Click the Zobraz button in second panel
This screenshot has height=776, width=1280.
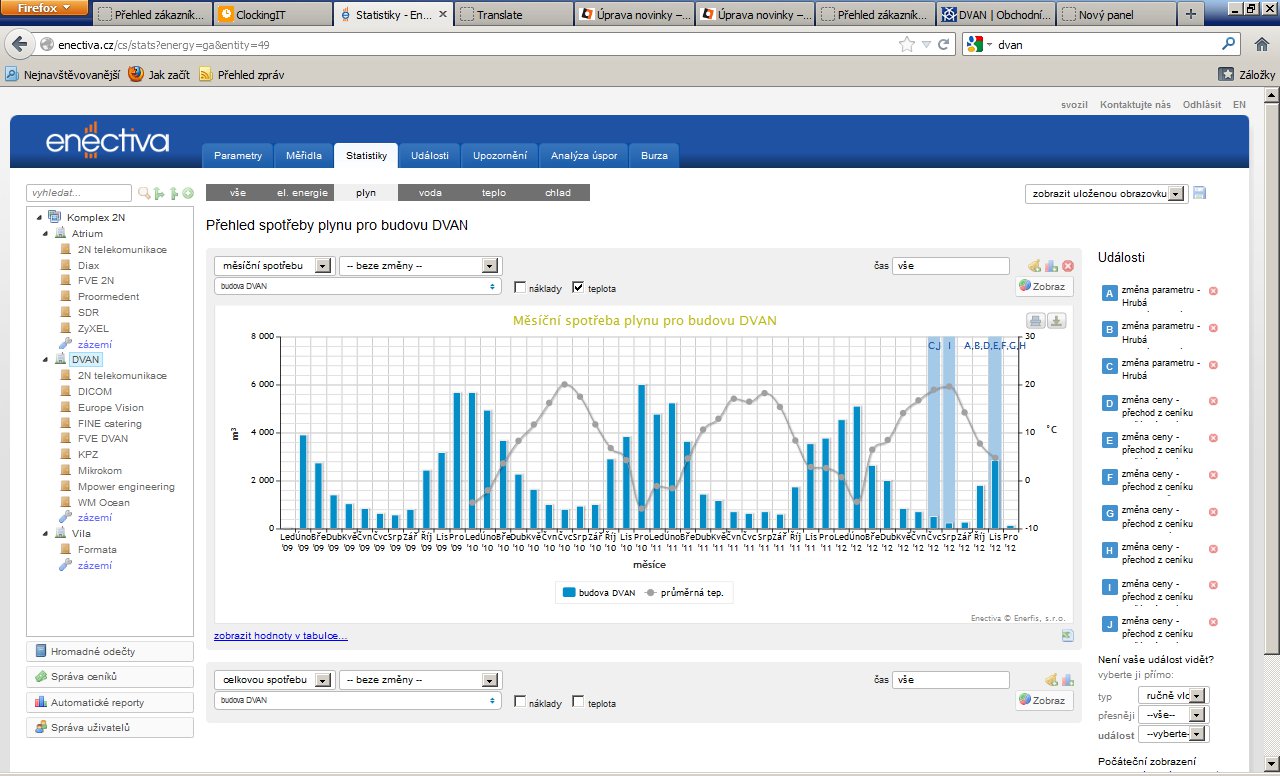pos(1044,700)
